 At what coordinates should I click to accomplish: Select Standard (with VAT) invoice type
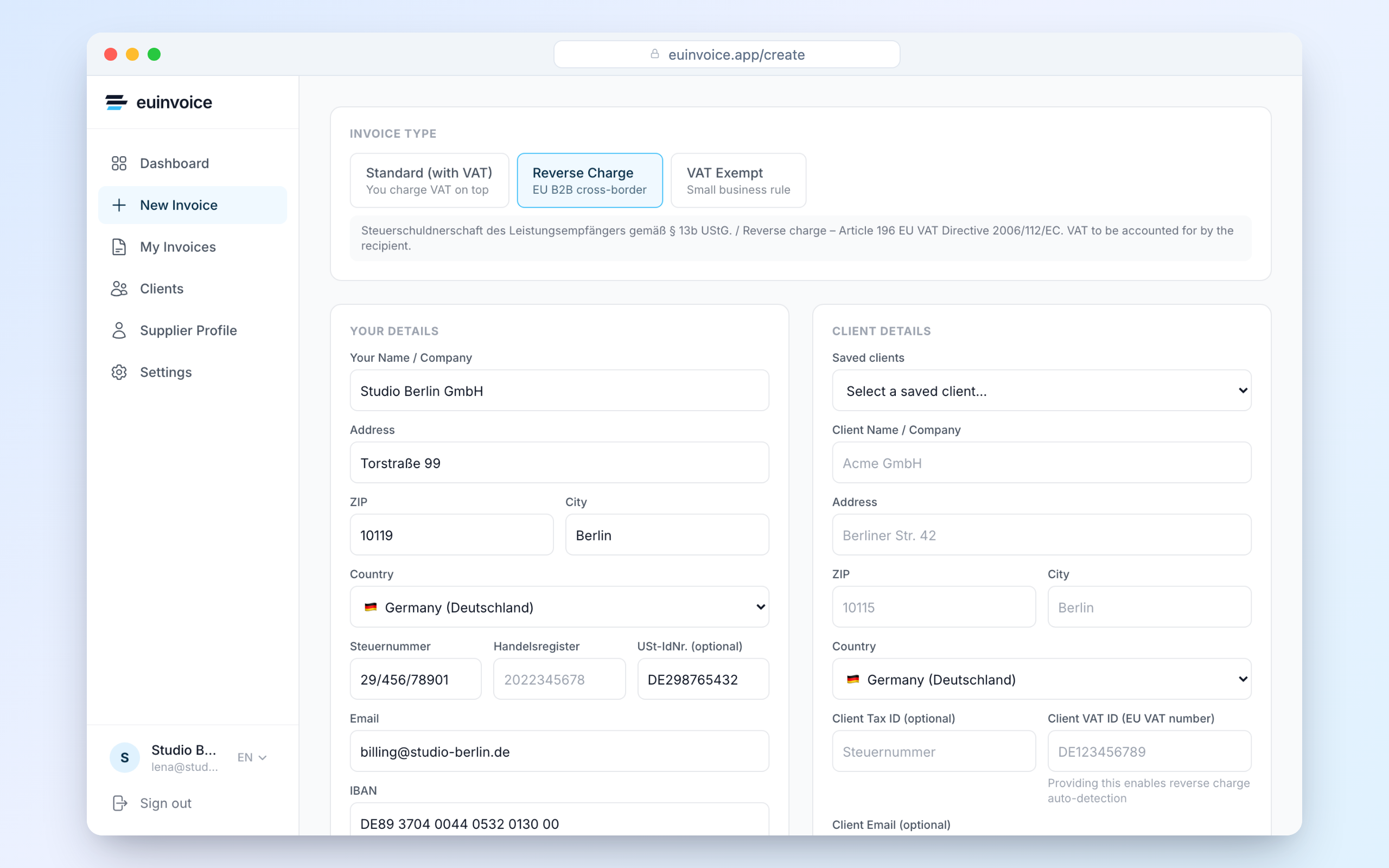coord(429,180)
